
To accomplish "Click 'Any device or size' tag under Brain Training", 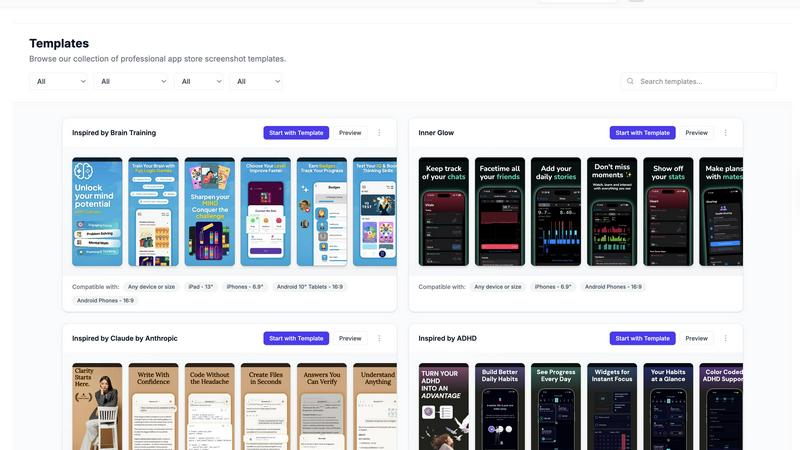I will pyautogui.click(x=152, y=287).
